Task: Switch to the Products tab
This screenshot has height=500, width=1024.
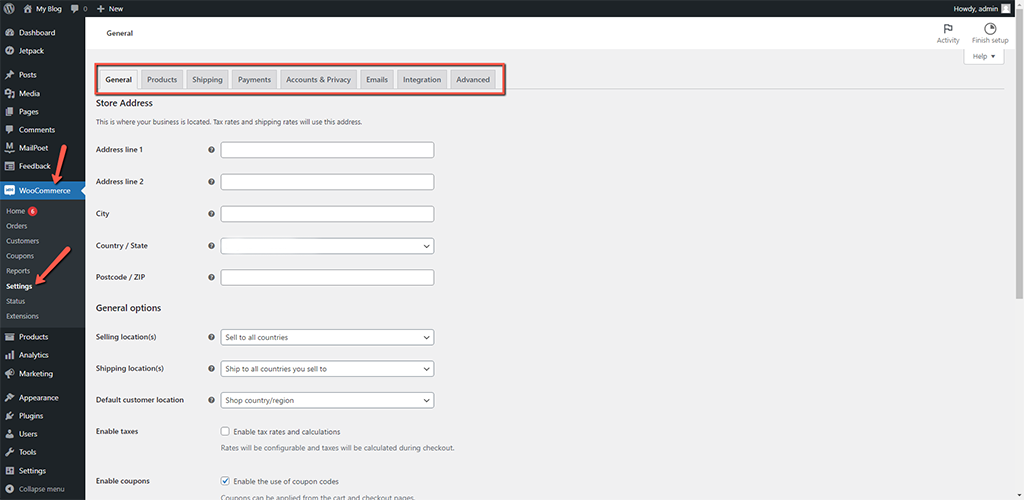Action: [x=162, y=80]
